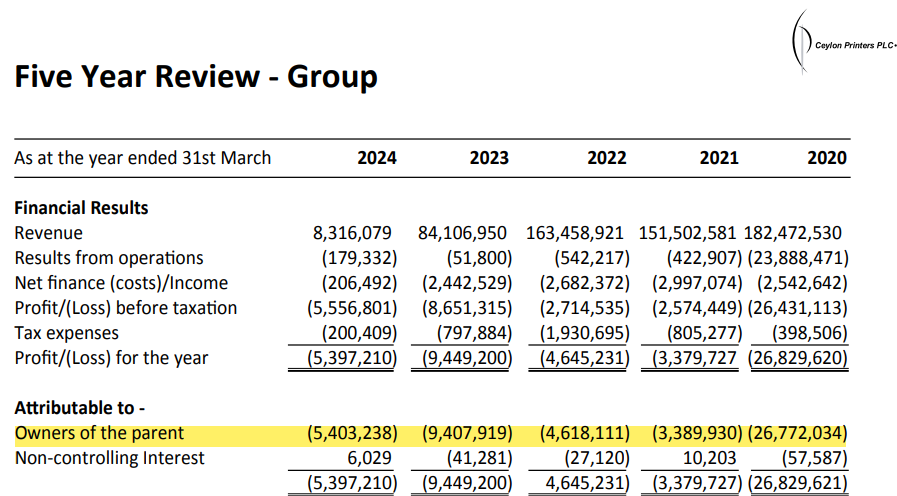Click the 'Net finance (costs)/Income' label
The image size is (897, 496).
(121, 283)
